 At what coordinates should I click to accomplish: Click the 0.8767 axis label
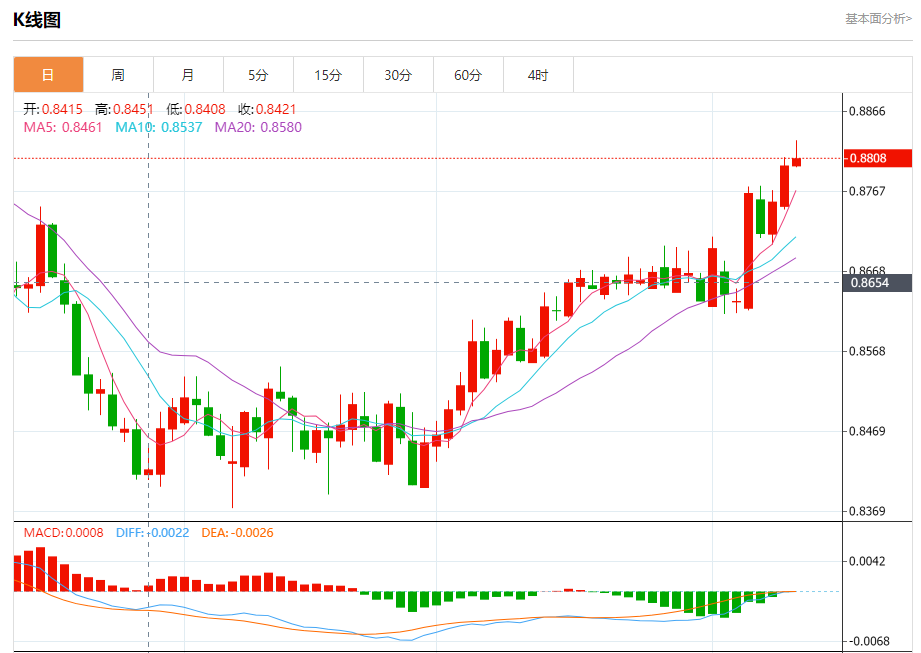pyautogui.click(x=867, y=191)
